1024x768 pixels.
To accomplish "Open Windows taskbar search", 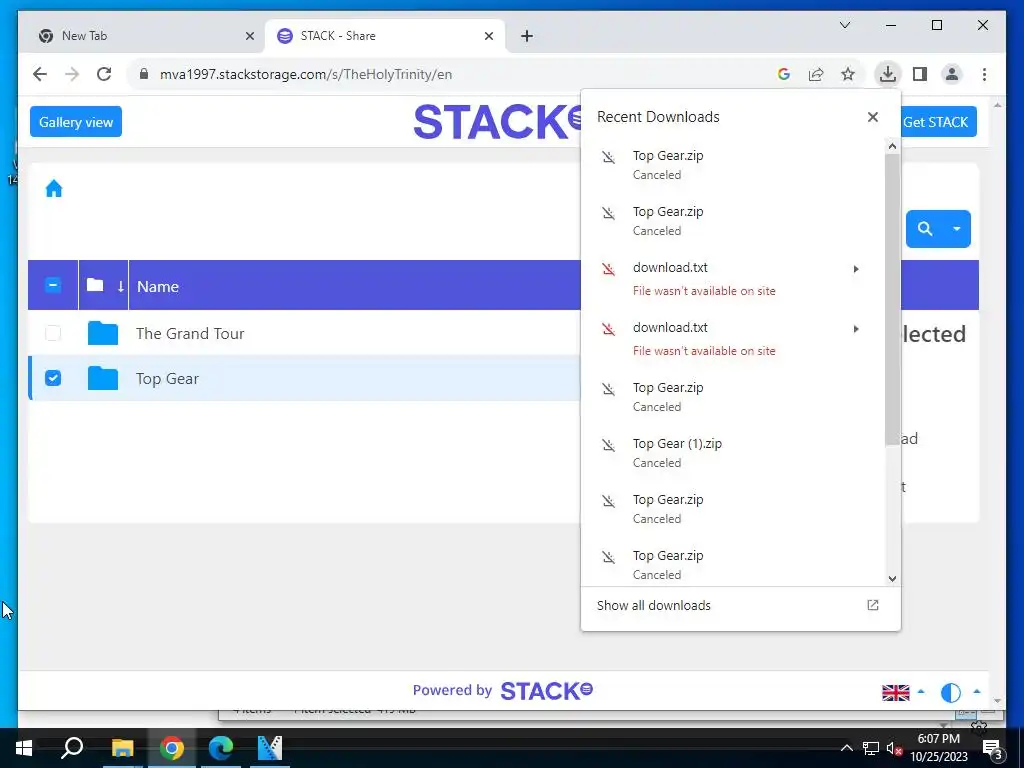I will pyautogui.click(x=72, y=748).
